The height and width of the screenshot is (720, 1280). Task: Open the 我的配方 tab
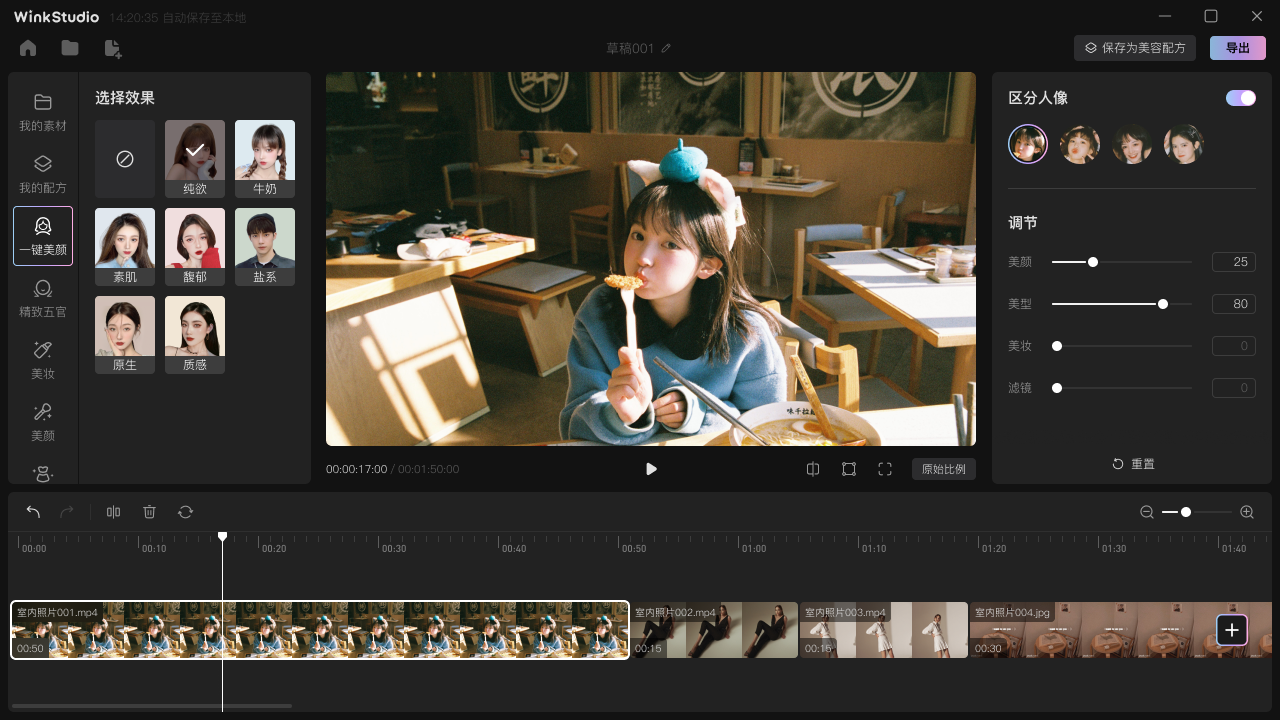43,173
